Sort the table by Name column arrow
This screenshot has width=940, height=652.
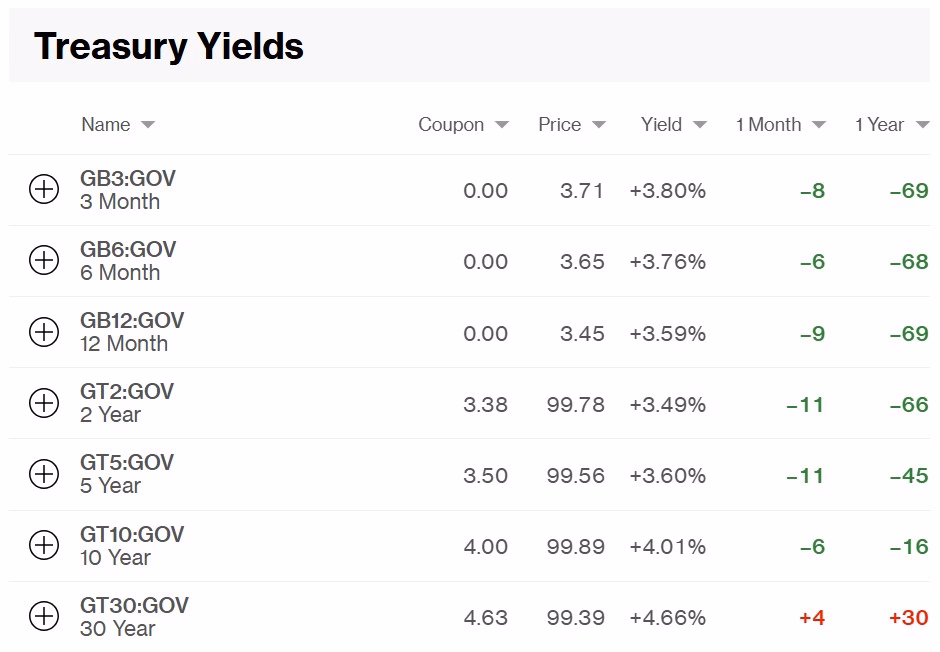coord(148,125)
